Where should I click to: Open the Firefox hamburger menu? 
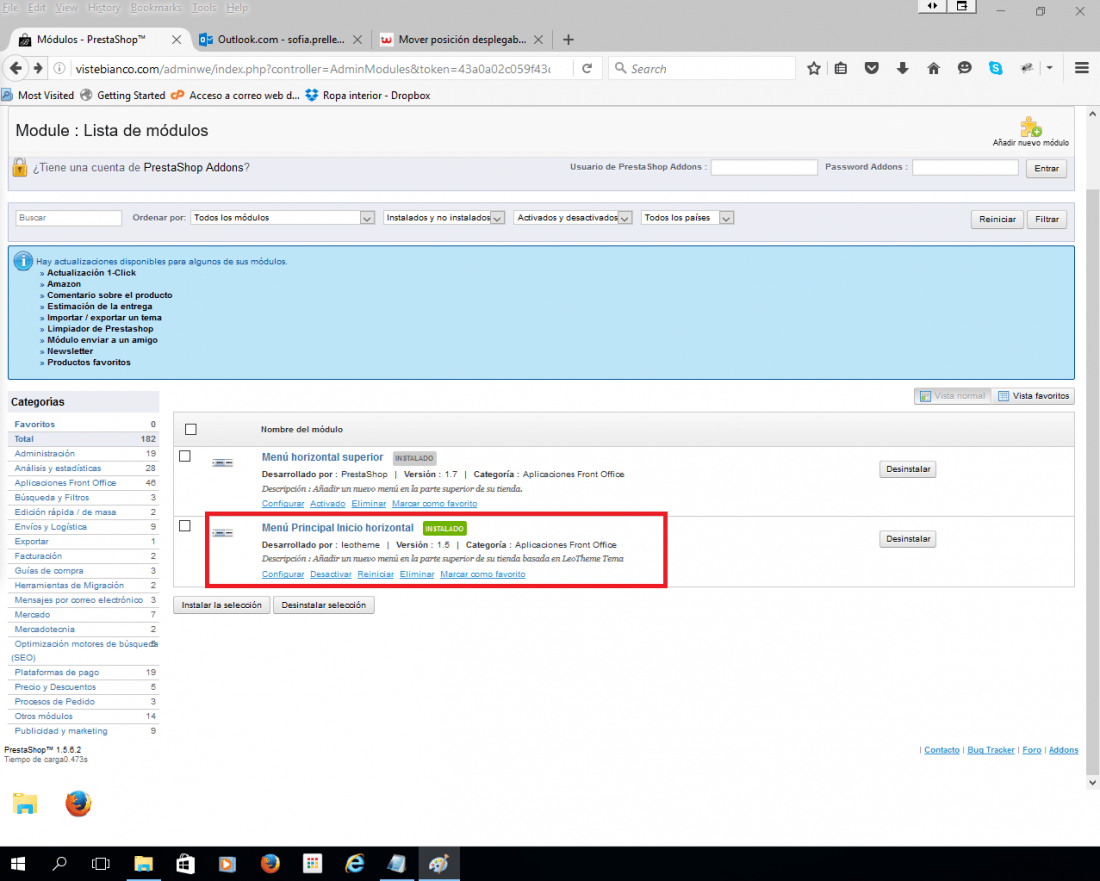point(1081,68)
